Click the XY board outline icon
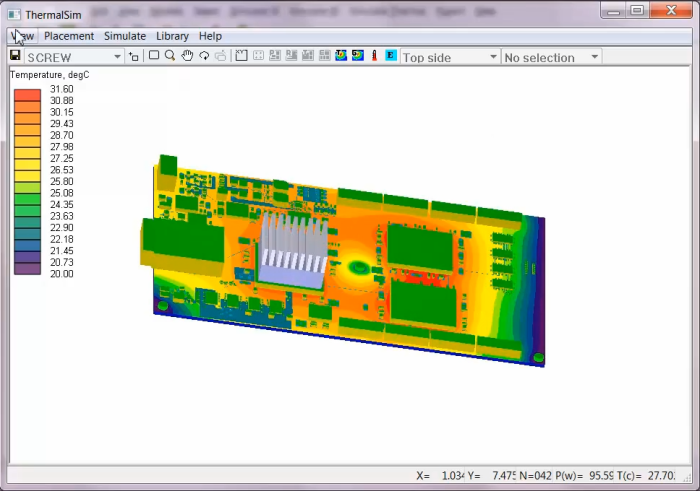The height and width of the screenshot is (491, 700). (x=242, y=55)
